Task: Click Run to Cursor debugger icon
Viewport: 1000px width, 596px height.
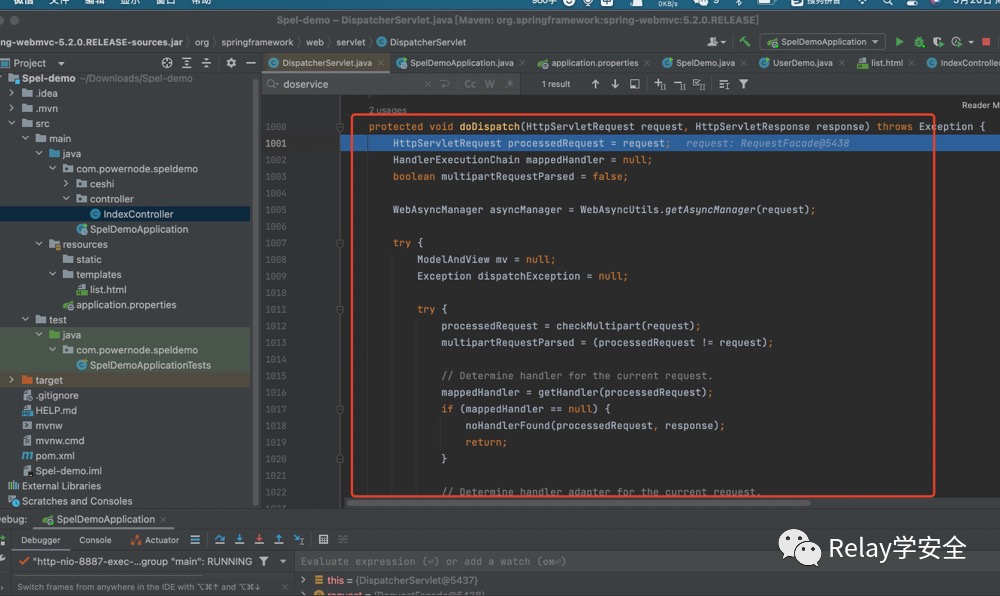Action: [299, 540]
